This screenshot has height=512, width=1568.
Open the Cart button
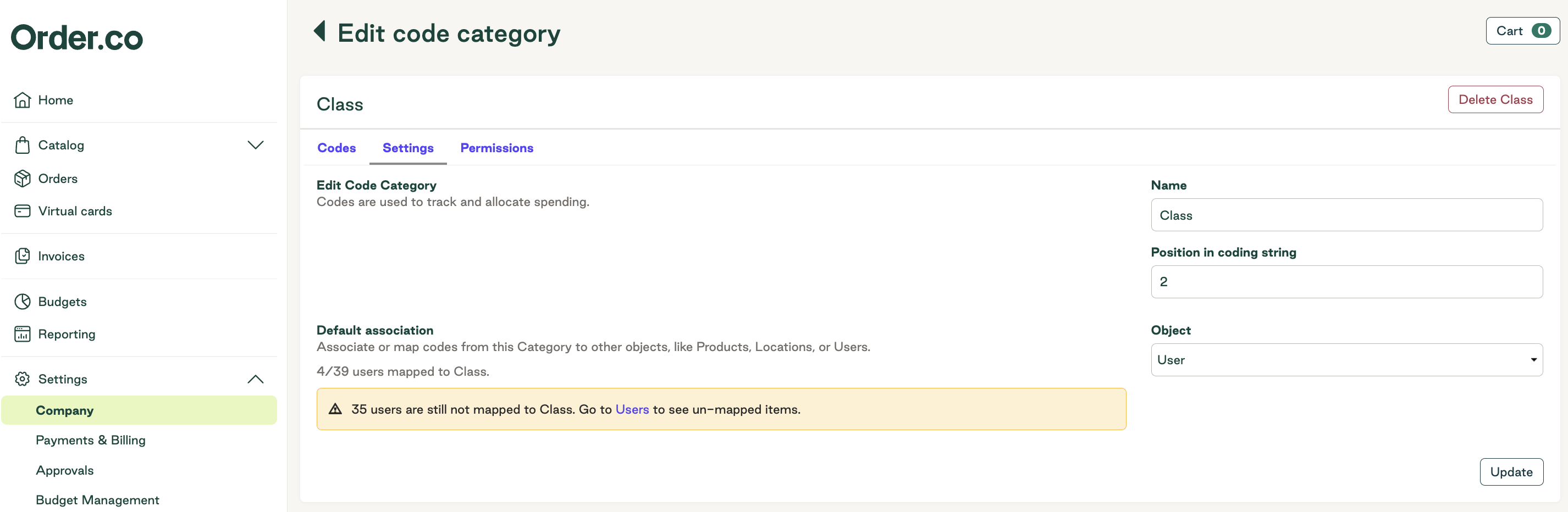1522,30
